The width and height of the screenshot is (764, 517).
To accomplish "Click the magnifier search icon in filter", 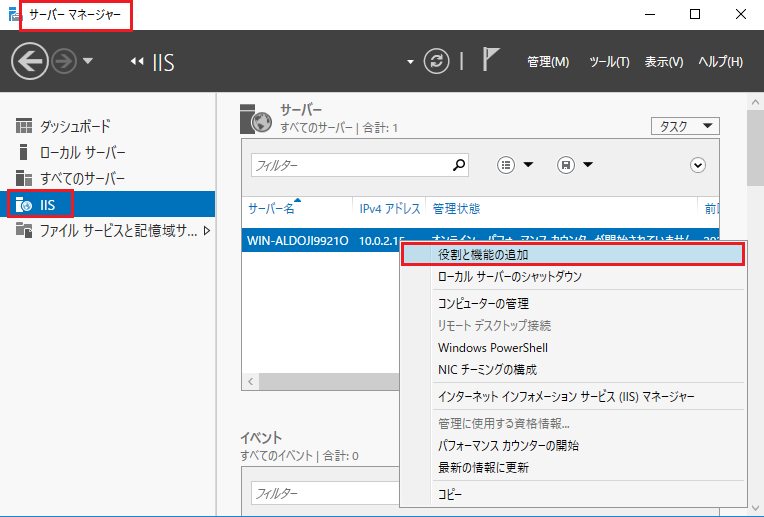I will 458,165.
